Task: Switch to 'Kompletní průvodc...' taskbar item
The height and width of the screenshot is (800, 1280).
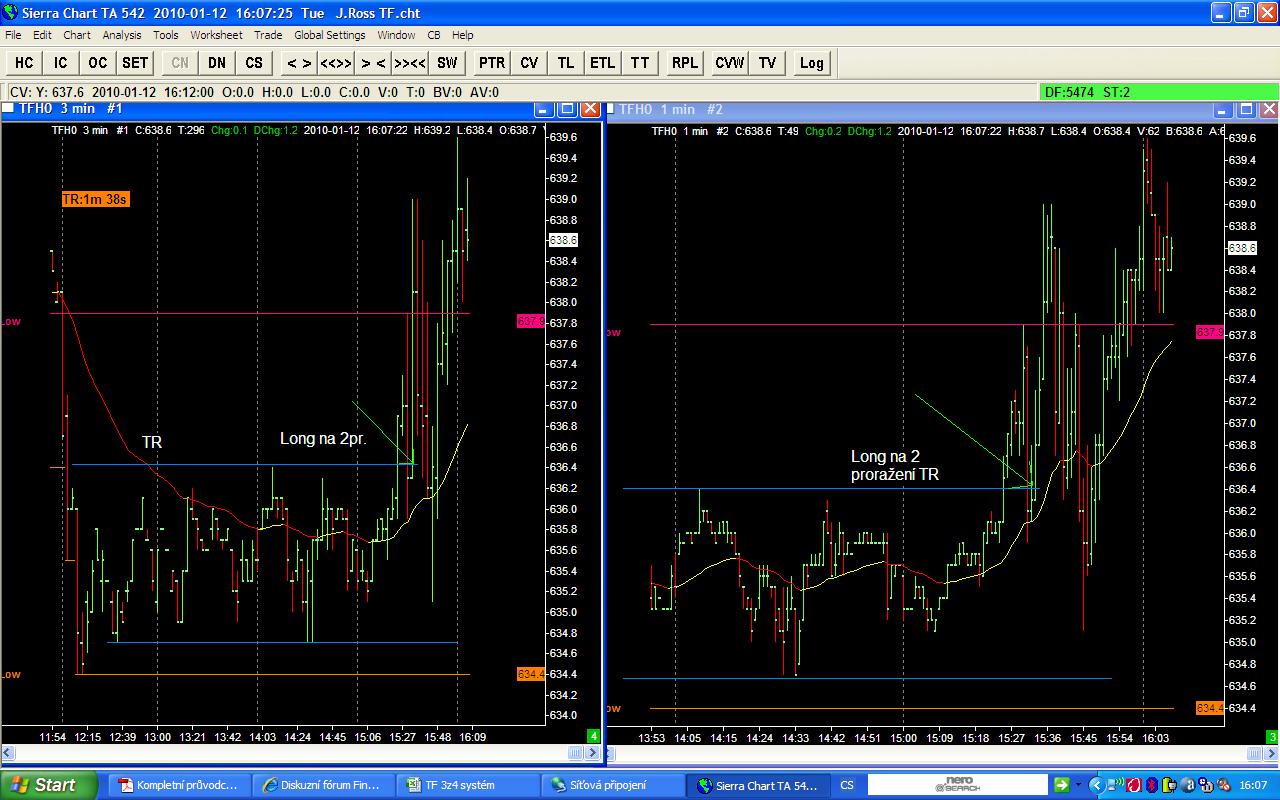Action: [x=178, y=785]
